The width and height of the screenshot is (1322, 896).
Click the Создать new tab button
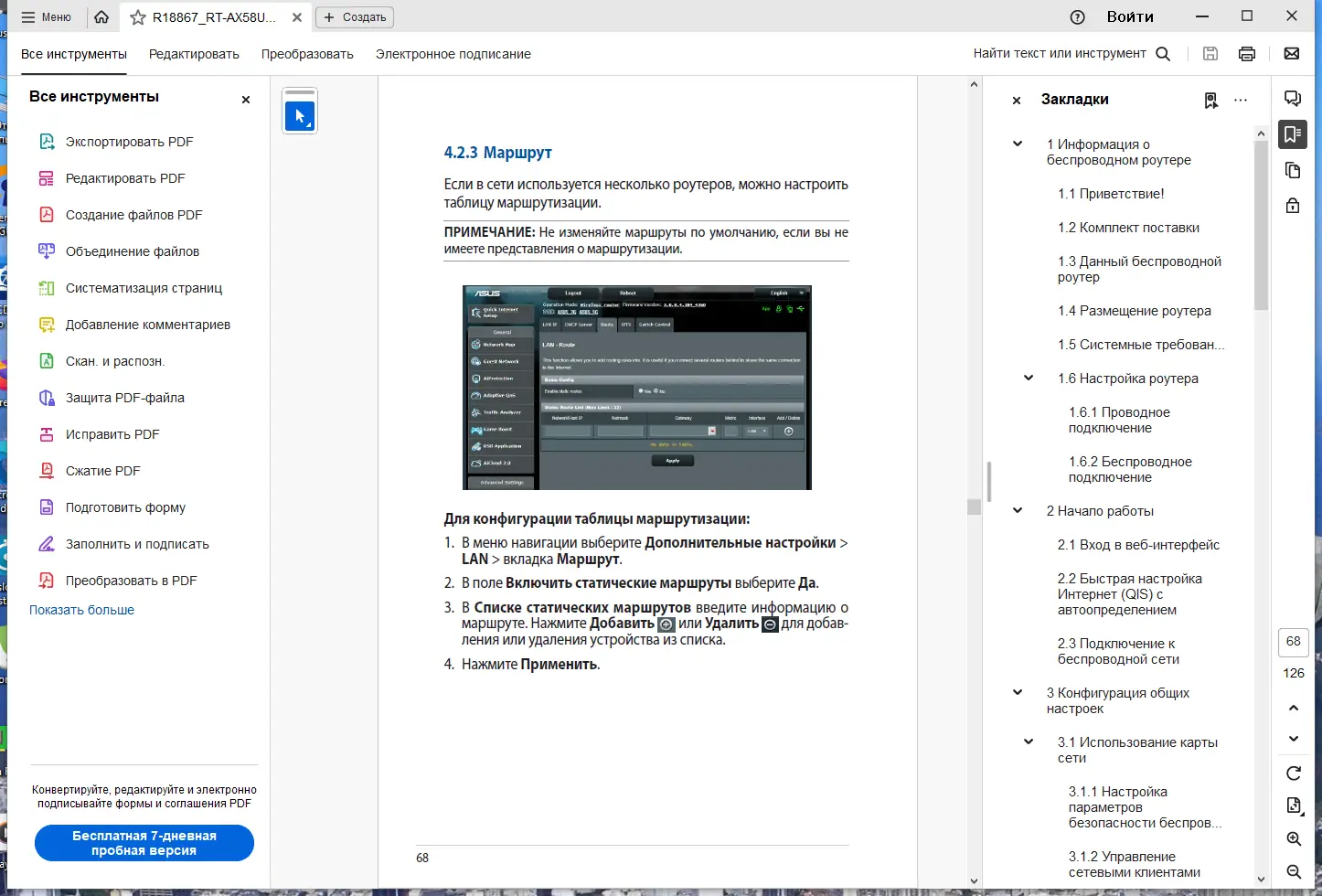[x=355, y=17]
